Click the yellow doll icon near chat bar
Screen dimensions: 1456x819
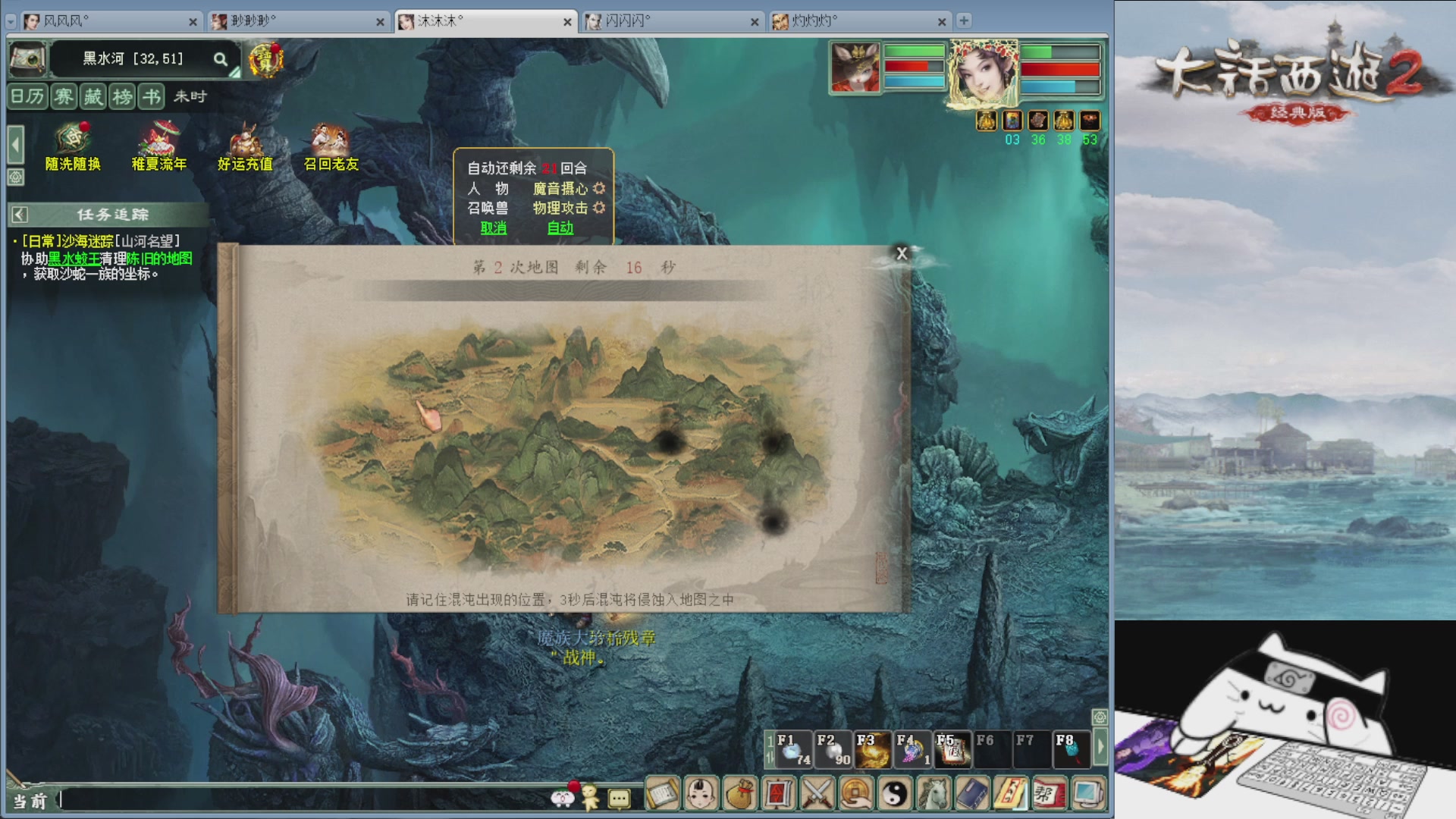[x=590, y=796]
